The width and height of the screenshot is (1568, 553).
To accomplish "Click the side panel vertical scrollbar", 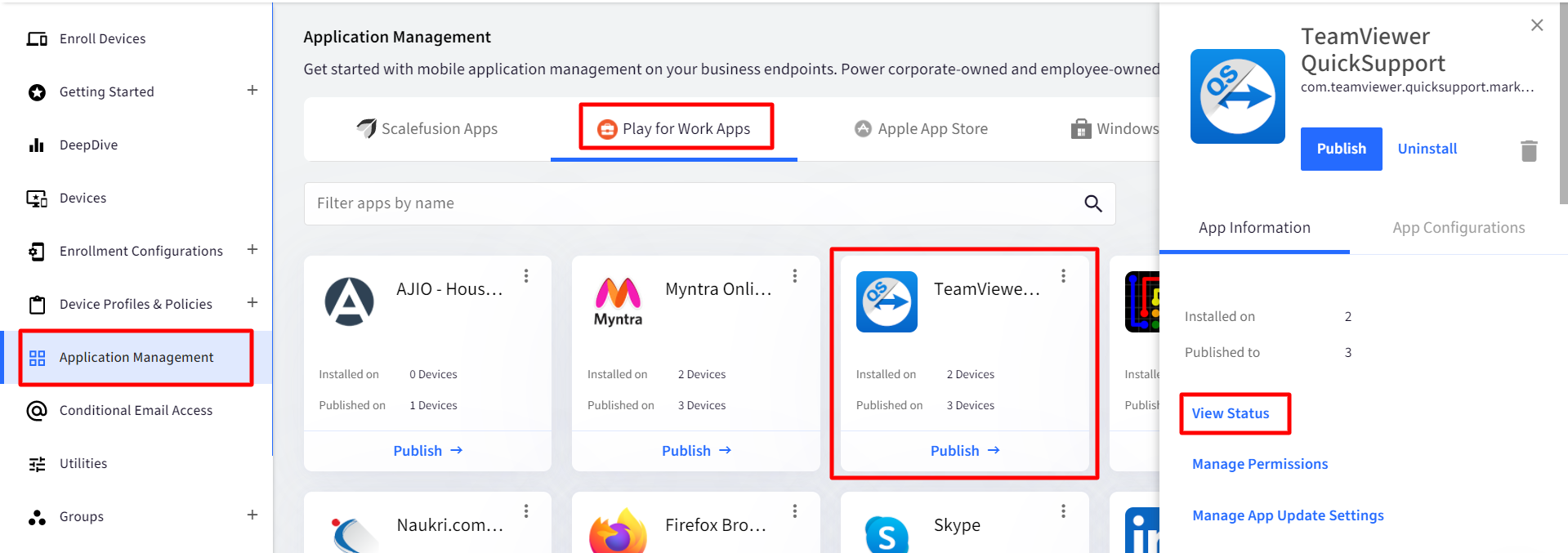I will [1563, 102].
